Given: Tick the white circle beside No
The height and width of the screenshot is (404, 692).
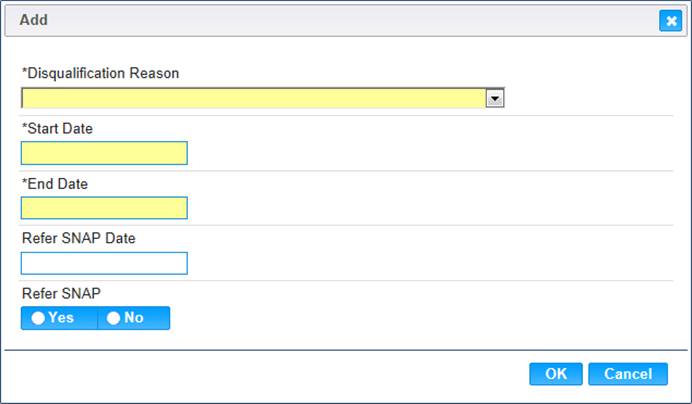Looking at the screenshot, I should pos(113,318).
